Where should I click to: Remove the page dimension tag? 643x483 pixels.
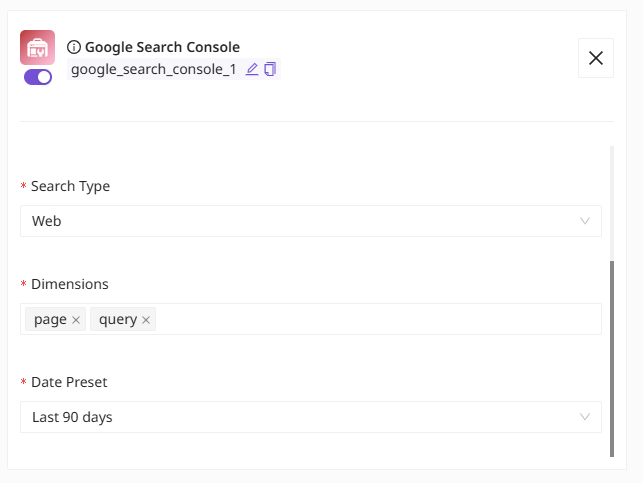point(76,320)
